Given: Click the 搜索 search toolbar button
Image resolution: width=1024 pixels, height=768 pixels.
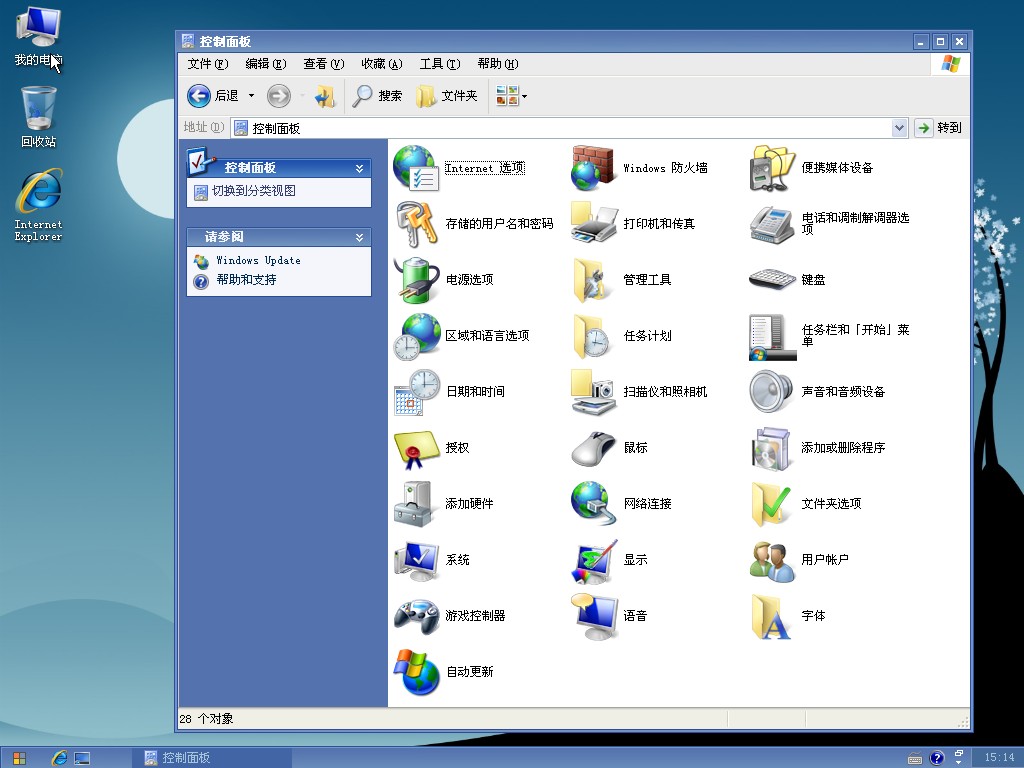Looking at the screenshot, I should click(x=377, y=96).
